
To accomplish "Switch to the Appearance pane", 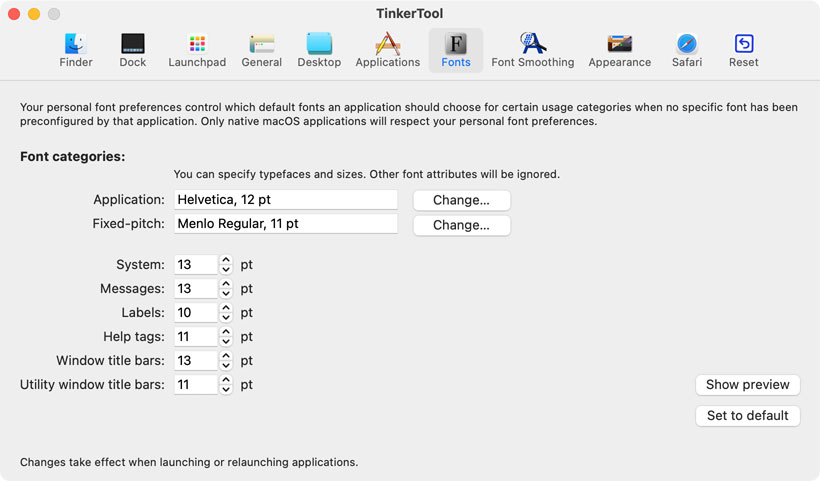I will 620,51.
